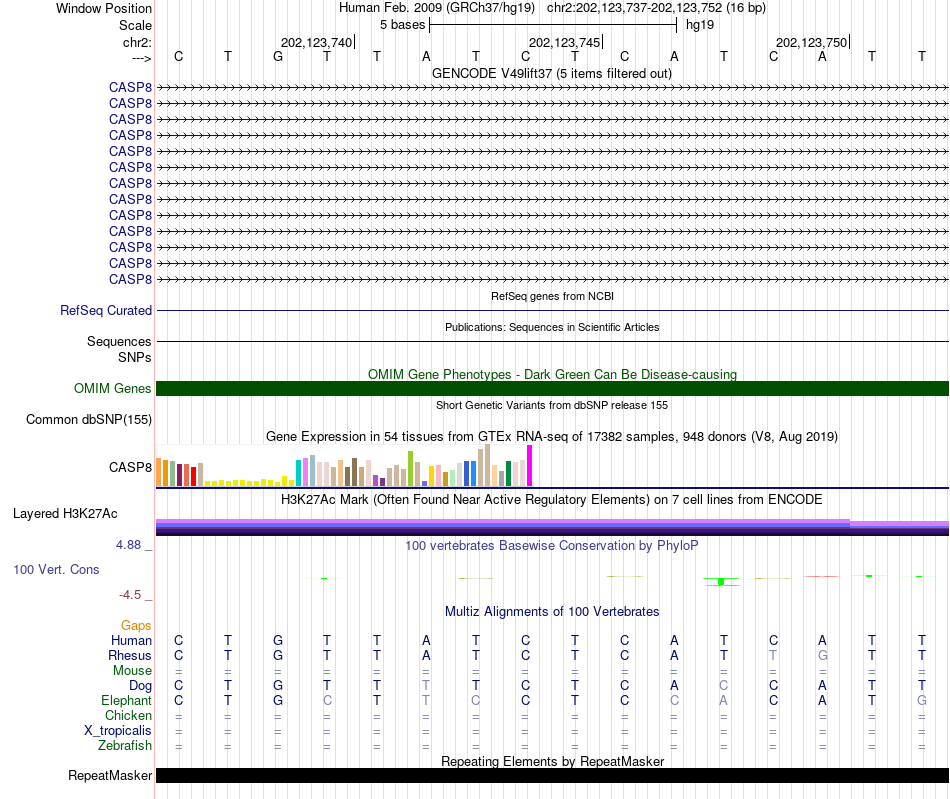
Task: Click the bright green PhyloP conservation bar
Action: (721, 582)
